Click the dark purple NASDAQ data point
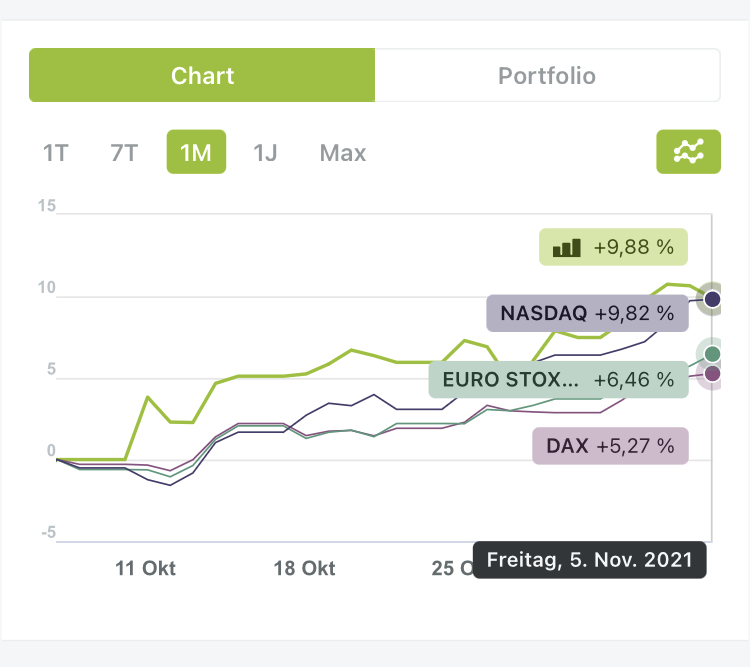Screen dimensions: 750x667 pyautogui.click(x=712, y=299)
